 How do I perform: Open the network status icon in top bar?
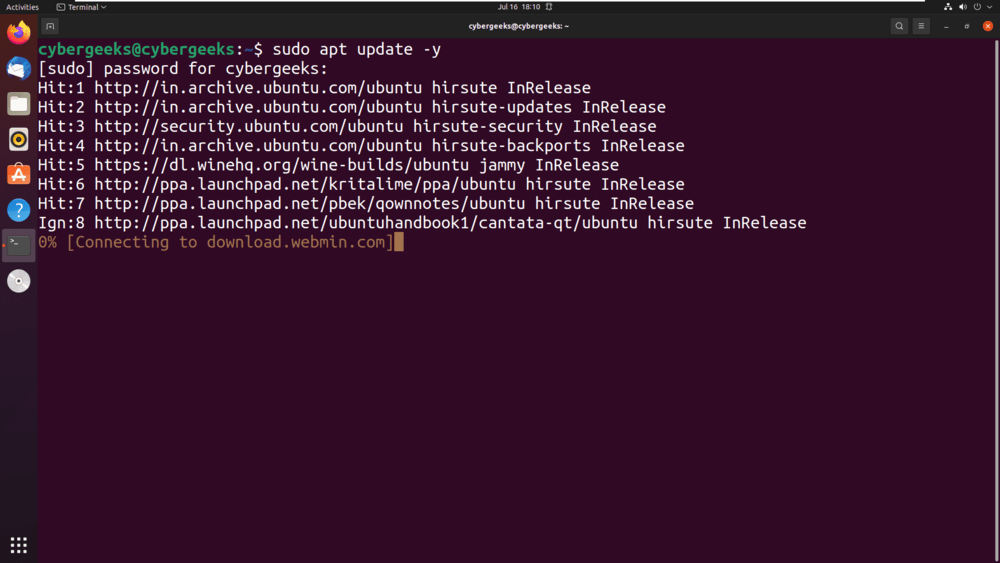[948, 7]
